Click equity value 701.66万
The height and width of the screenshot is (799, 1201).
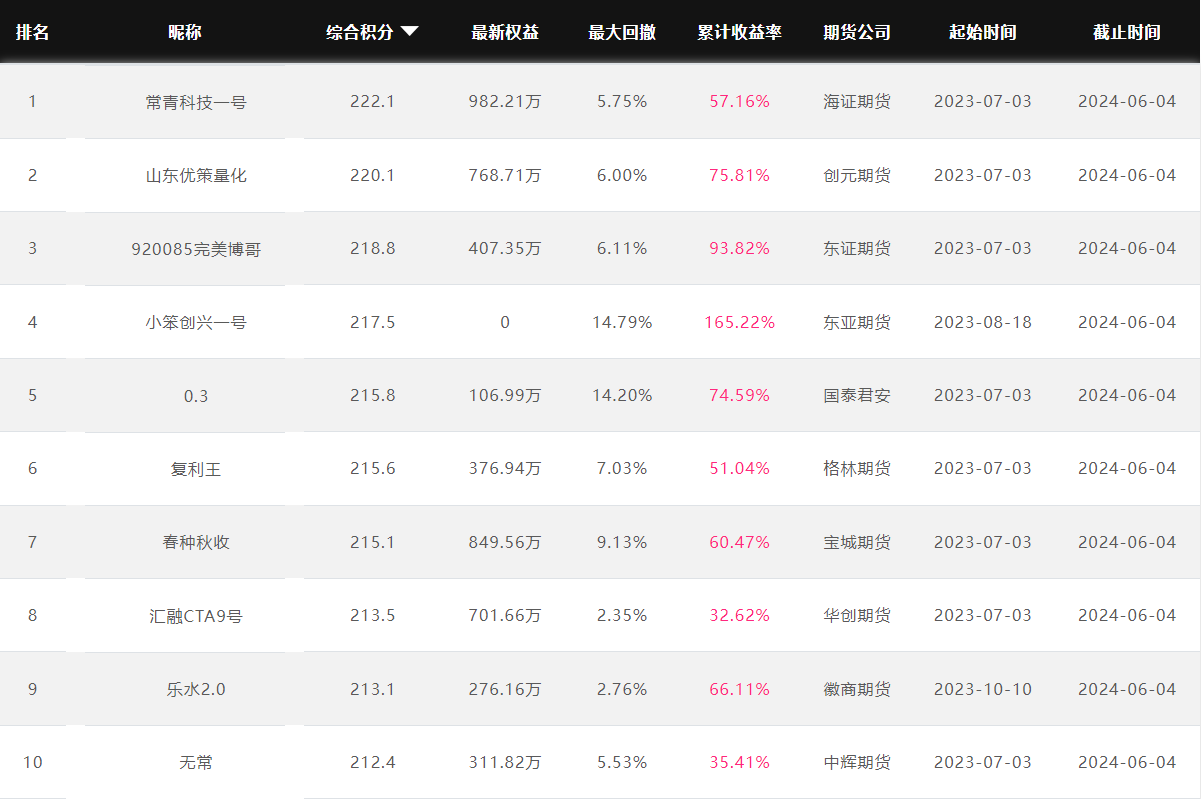pos(505,615)
